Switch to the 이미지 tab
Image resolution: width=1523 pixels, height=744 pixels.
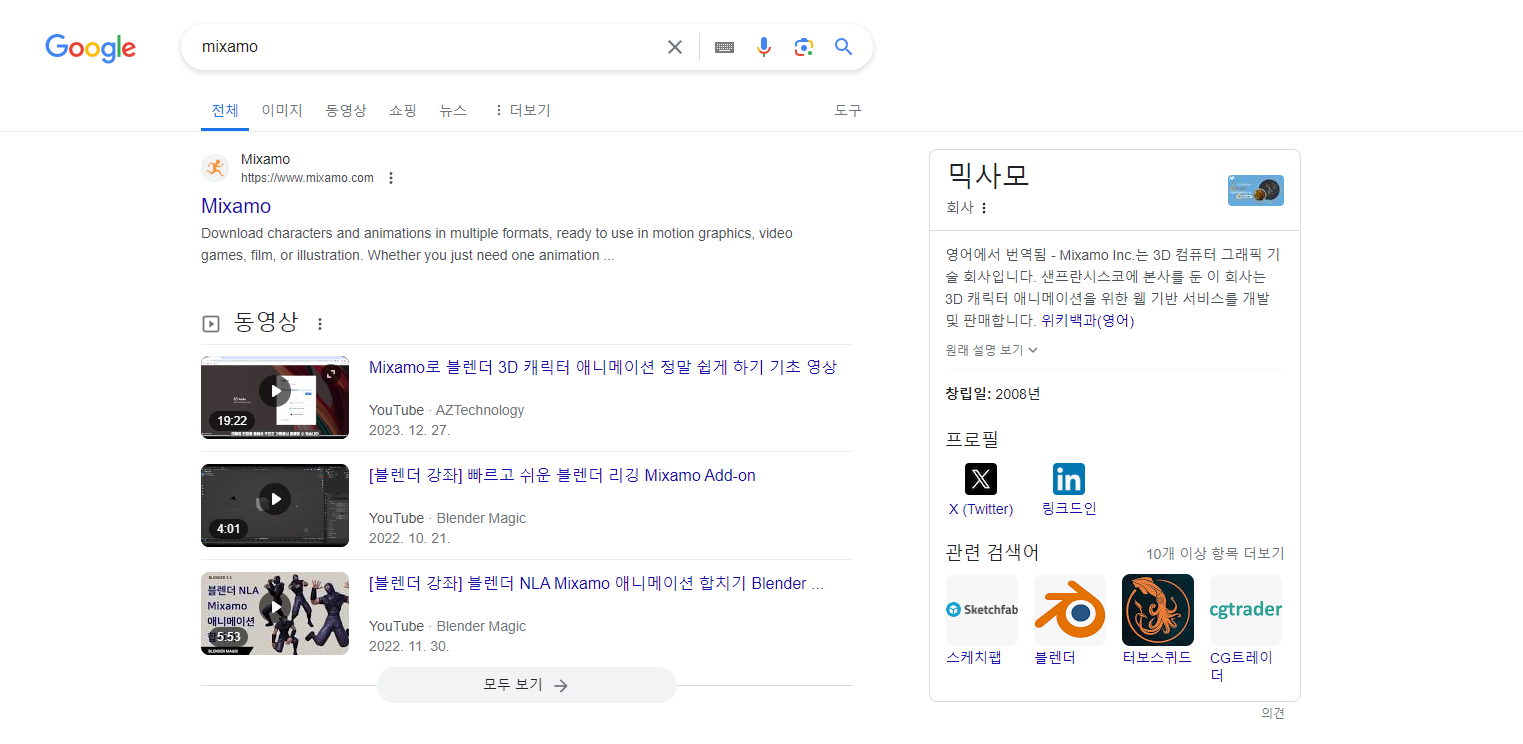pyautogui.click(x=282, y=110)
